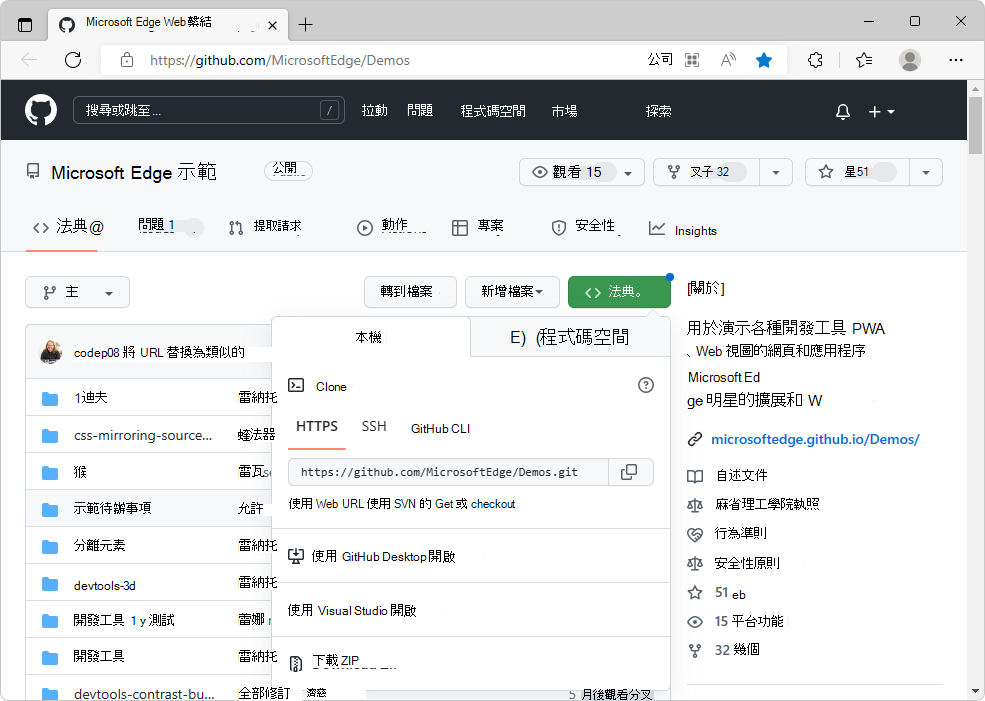Image resolution: width=985 pixels, height=701 pixels.
Task: Open the 問題 1 issues tab
Action: pyautogui.click(x=168, y=226)
